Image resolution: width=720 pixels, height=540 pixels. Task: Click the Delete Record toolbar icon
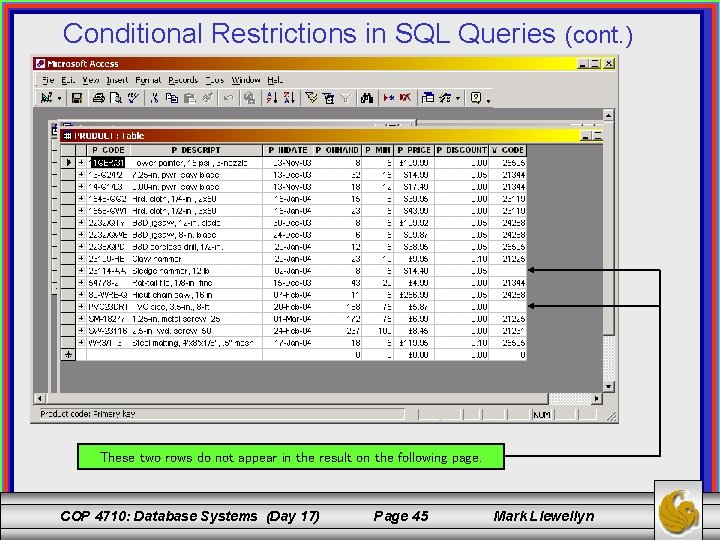405,98
